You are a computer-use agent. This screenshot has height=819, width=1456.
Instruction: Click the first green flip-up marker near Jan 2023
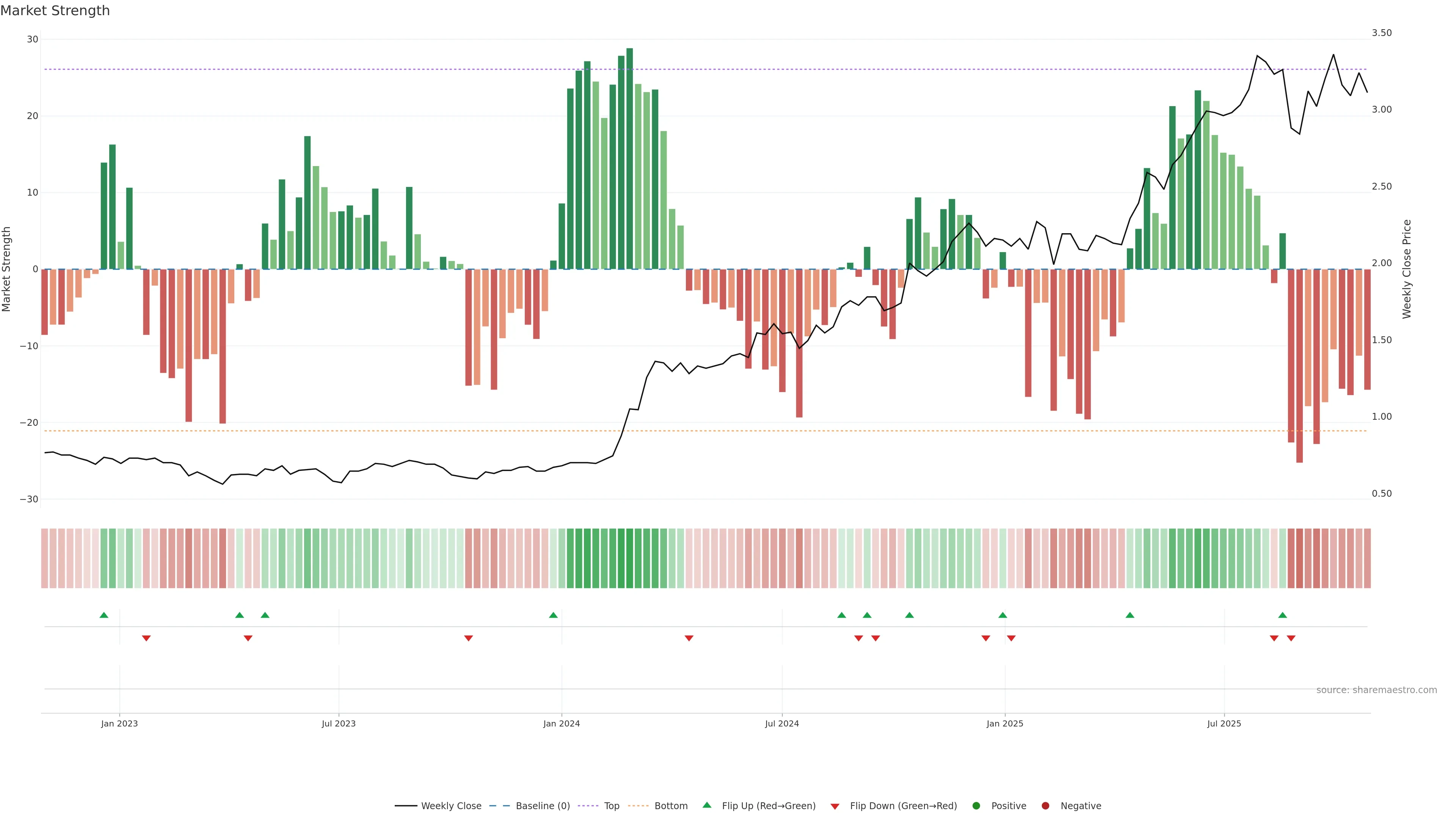(x=104, y=615)
